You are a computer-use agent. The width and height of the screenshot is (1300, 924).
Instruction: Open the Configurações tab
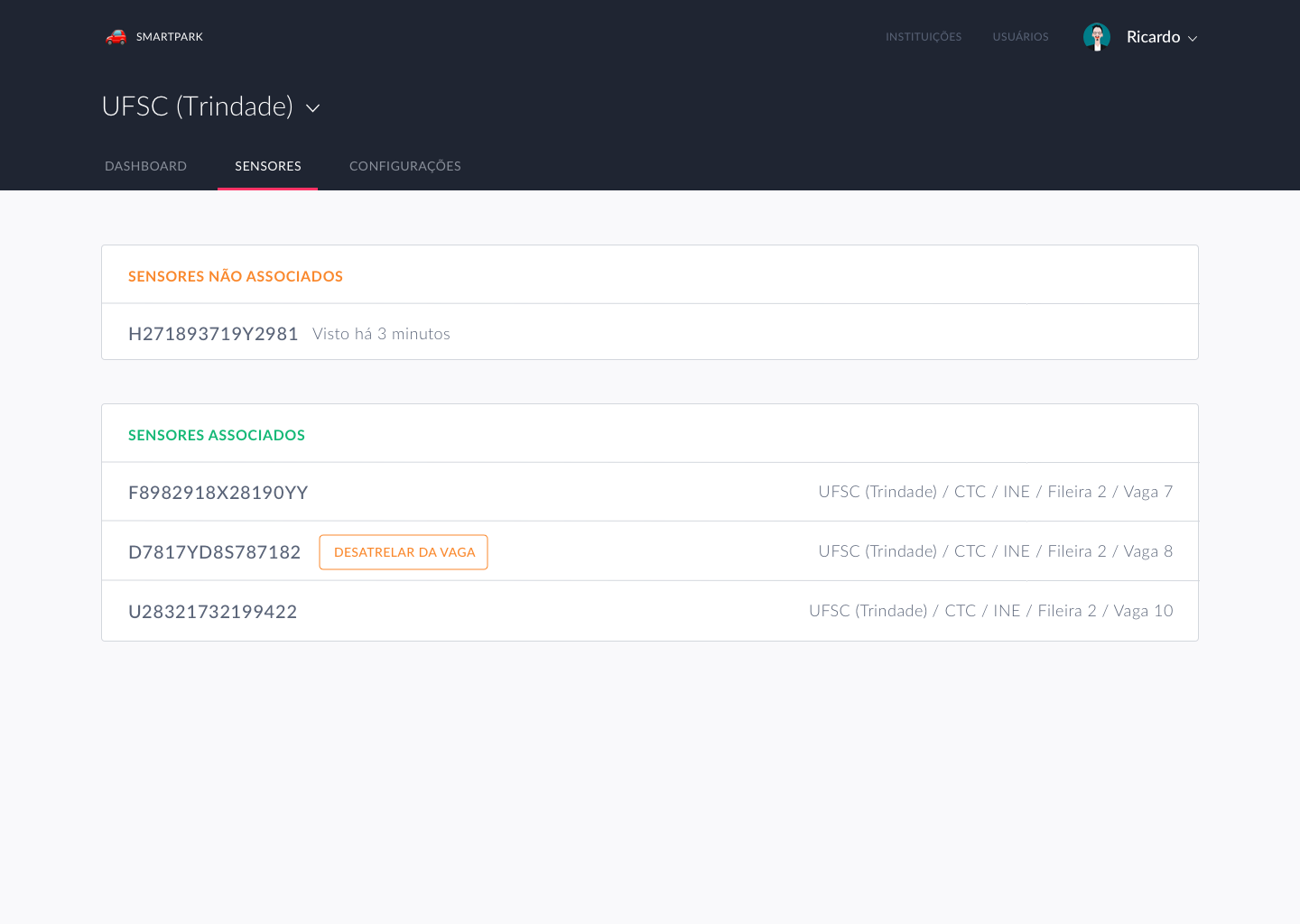point(404,166)
